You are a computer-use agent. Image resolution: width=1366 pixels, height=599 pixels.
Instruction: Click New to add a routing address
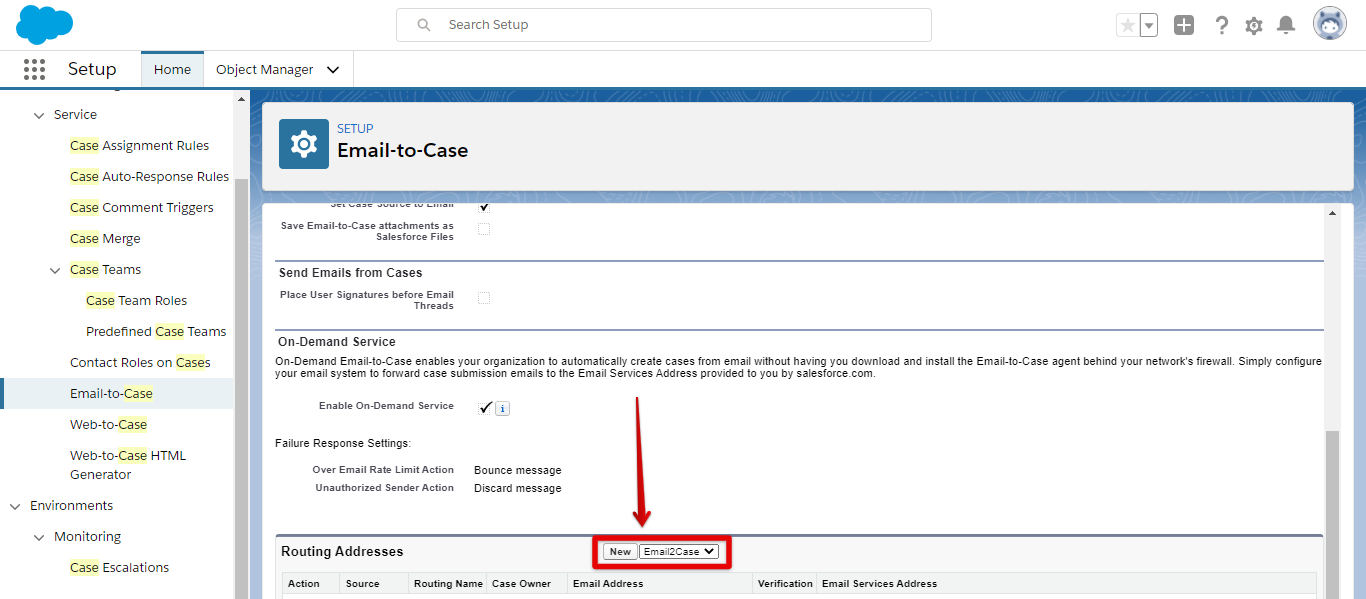point(618,550)
